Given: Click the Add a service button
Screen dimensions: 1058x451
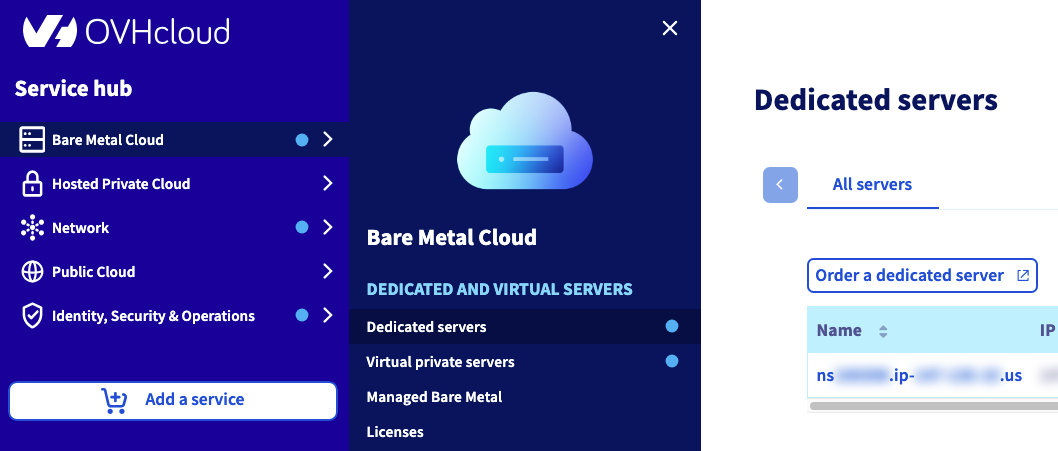Looking at the screenshot, I should pyautogui.click(x=173, y=400).
